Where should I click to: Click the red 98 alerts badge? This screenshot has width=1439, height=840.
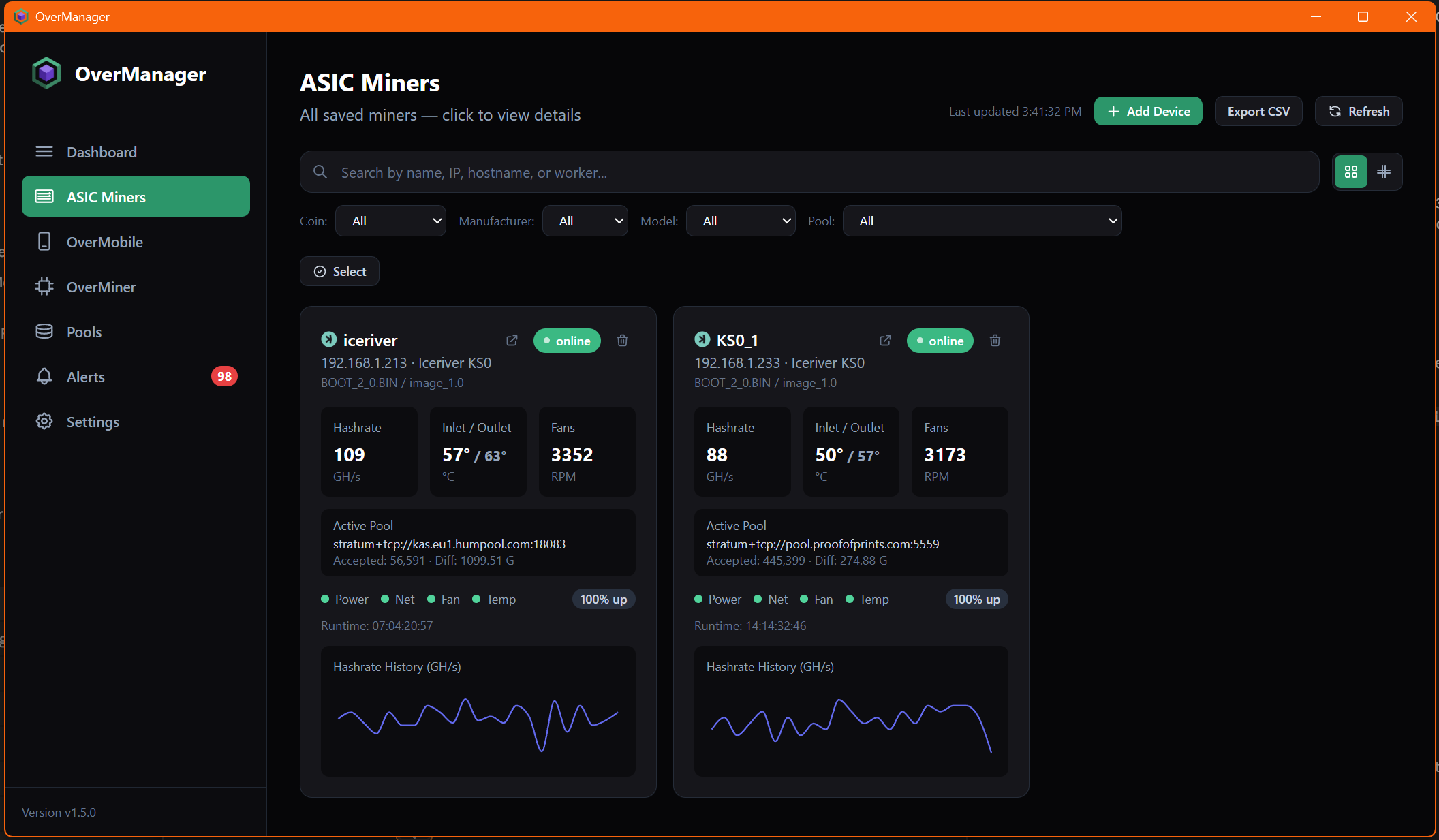224,377
